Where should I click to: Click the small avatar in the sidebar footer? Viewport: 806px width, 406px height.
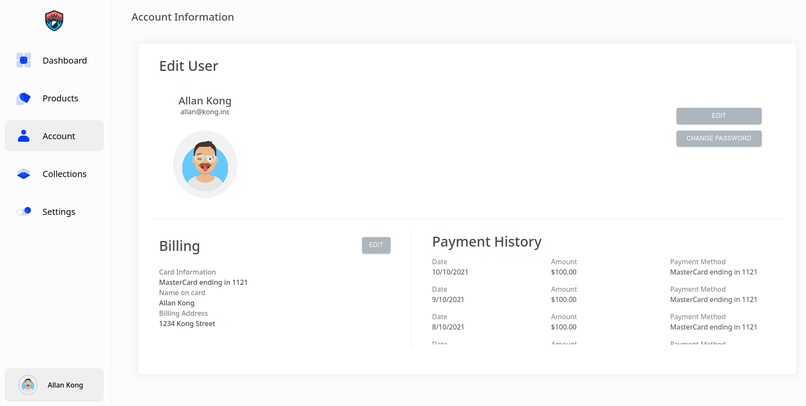(x=28, y=385)
